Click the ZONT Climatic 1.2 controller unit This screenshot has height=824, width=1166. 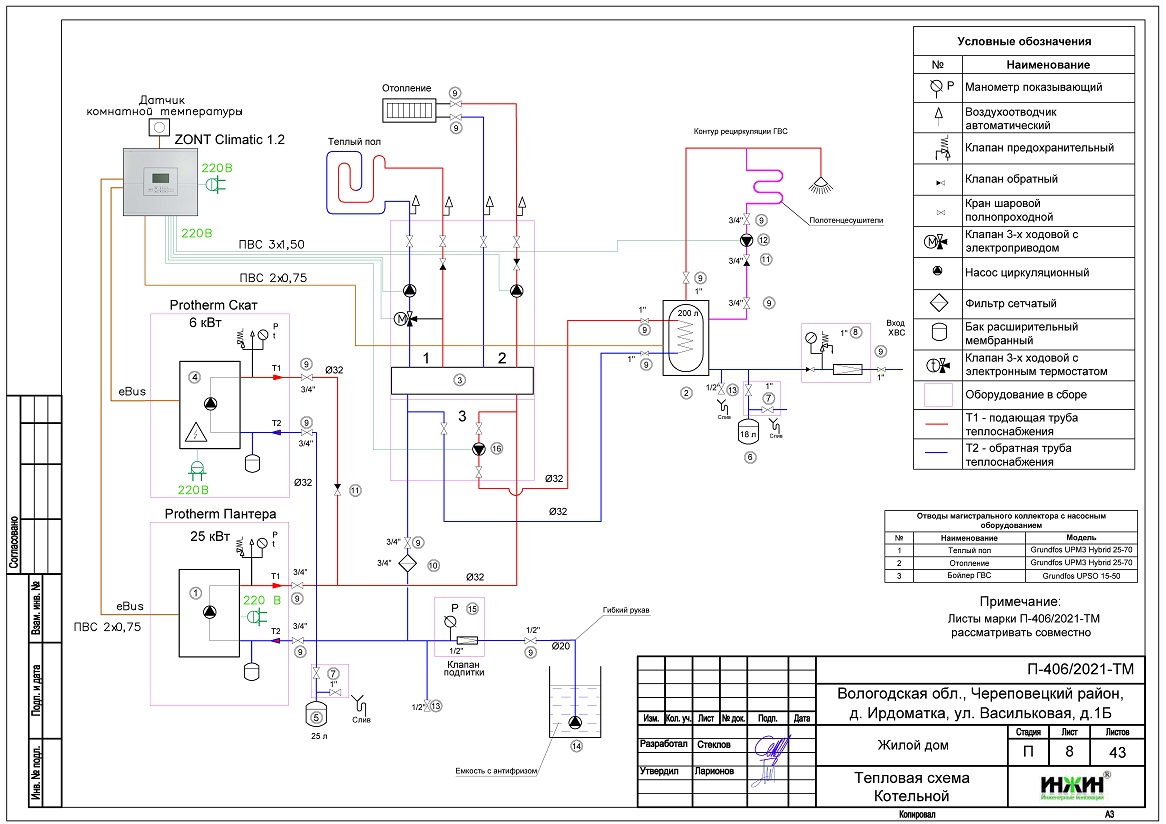pos(162,183)
